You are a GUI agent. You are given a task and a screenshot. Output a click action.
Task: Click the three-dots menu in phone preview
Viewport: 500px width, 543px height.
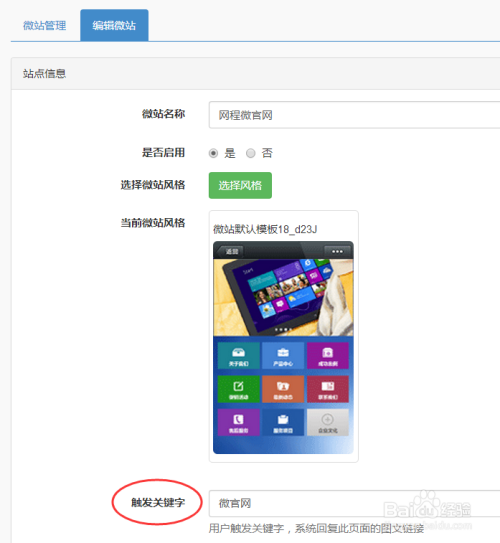337,251
